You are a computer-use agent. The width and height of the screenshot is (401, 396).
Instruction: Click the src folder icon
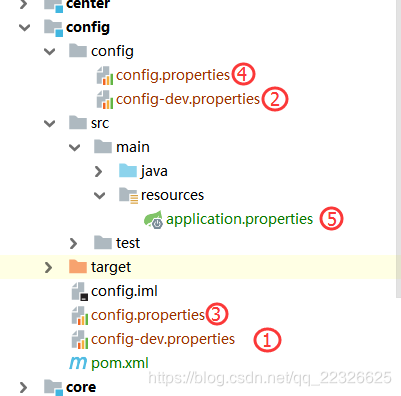78,123
